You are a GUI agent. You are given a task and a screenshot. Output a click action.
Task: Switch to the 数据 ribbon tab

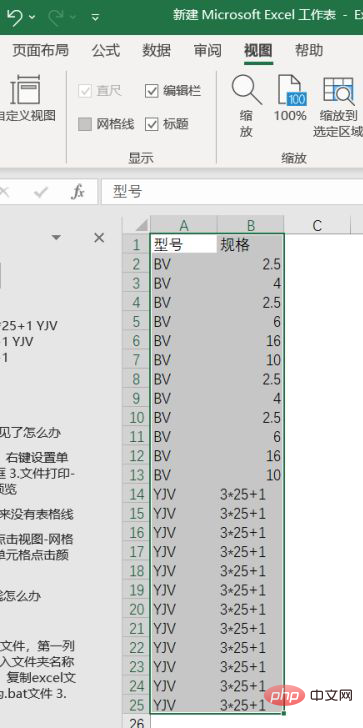[156, 50]
